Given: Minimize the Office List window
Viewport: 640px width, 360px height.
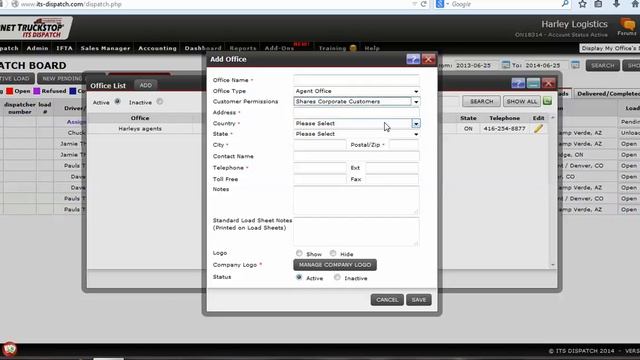Looking at the screenshot, I should click(533, 83).
